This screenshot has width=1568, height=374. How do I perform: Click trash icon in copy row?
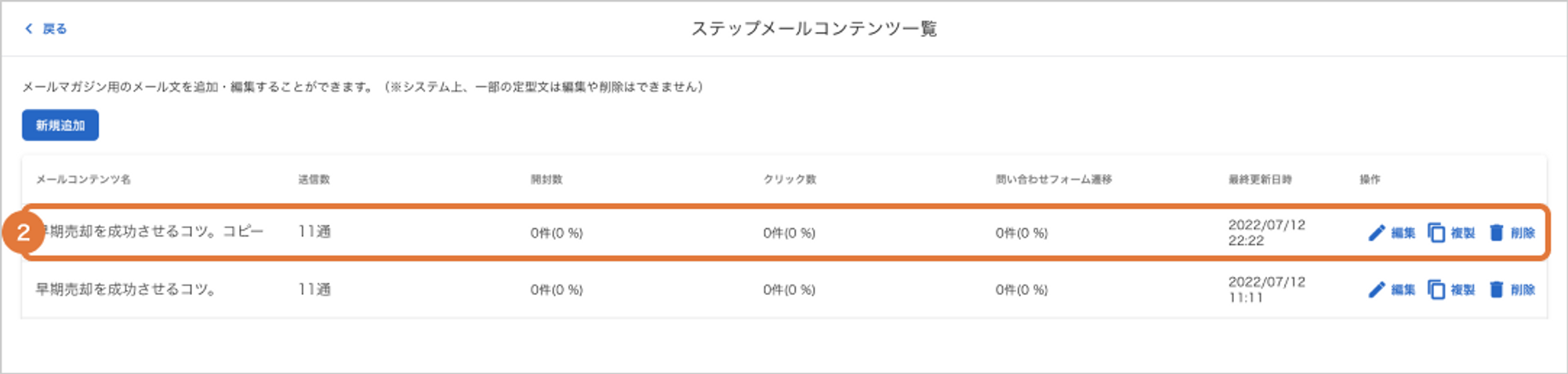point(1496,233)
